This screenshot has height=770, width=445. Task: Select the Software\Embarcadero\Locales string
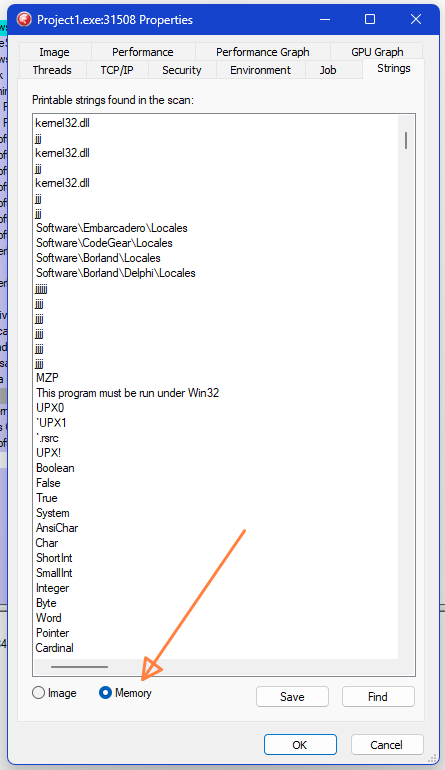coord(112,228)
